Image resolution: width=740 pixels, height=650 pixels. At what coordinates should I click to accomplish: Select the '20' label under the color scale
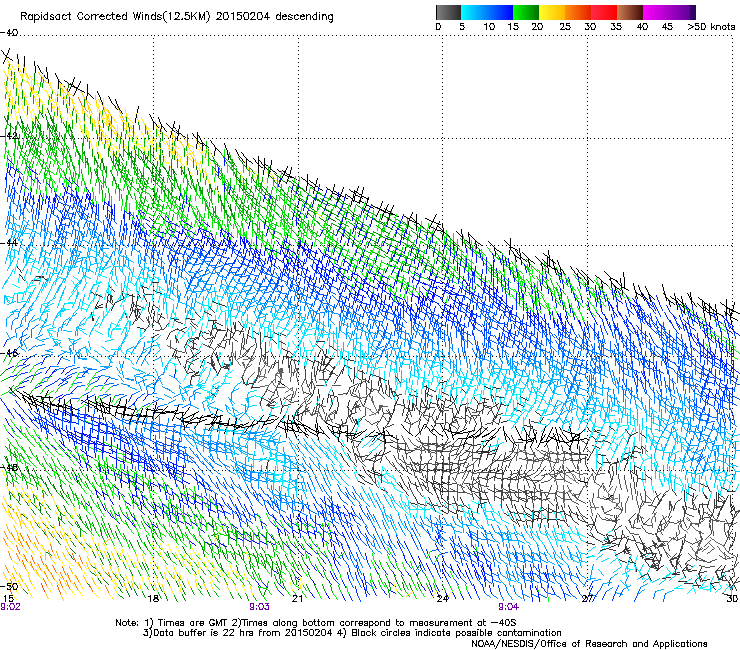537,27
